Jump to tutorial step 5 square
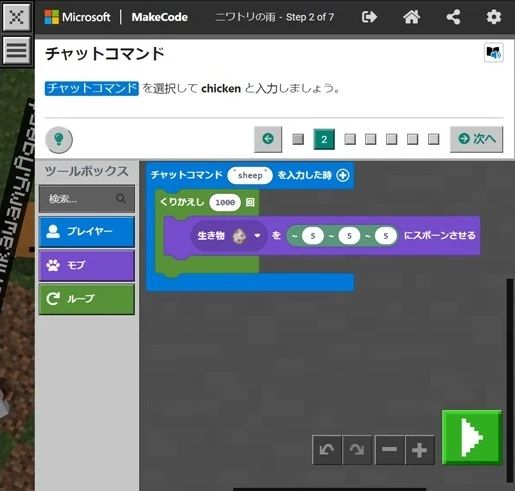Screen dimensions: 515x491 click(x=391, y=139)
